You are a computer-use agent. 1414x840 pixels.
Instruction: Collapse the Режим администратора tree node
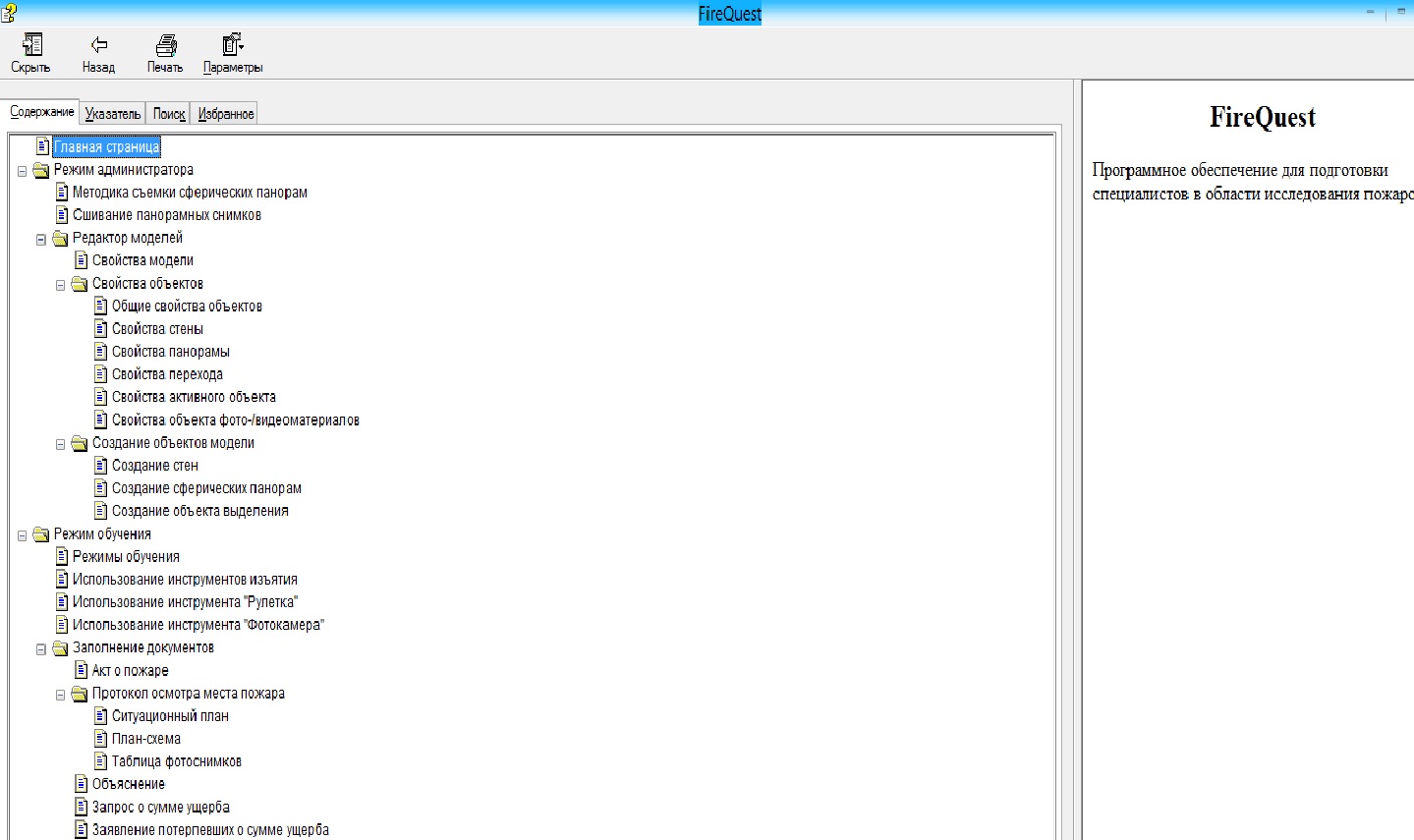coord(22,171)
